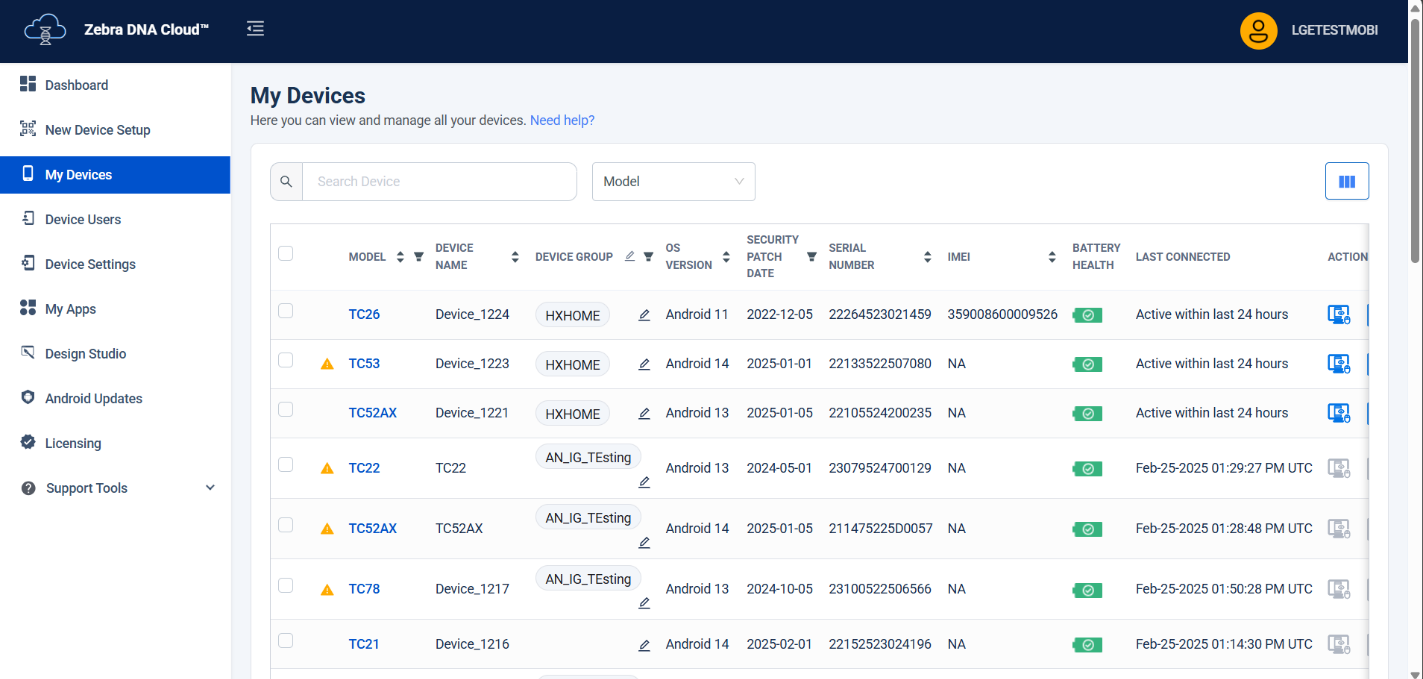1423x679 pixels.
Task: Click the Need help? link
Action: click(x=562, y=120)
